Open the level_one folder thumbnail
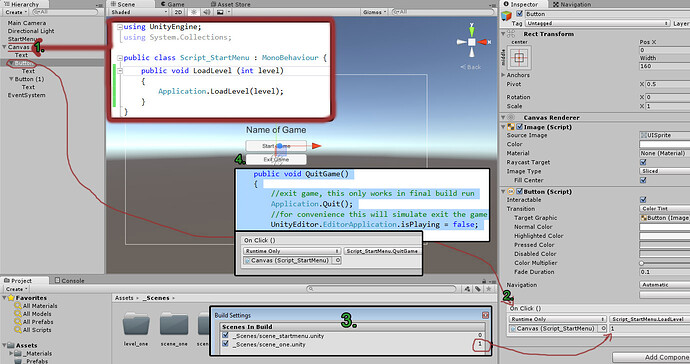This screenshot has height=364, width=690. point(136,325)
